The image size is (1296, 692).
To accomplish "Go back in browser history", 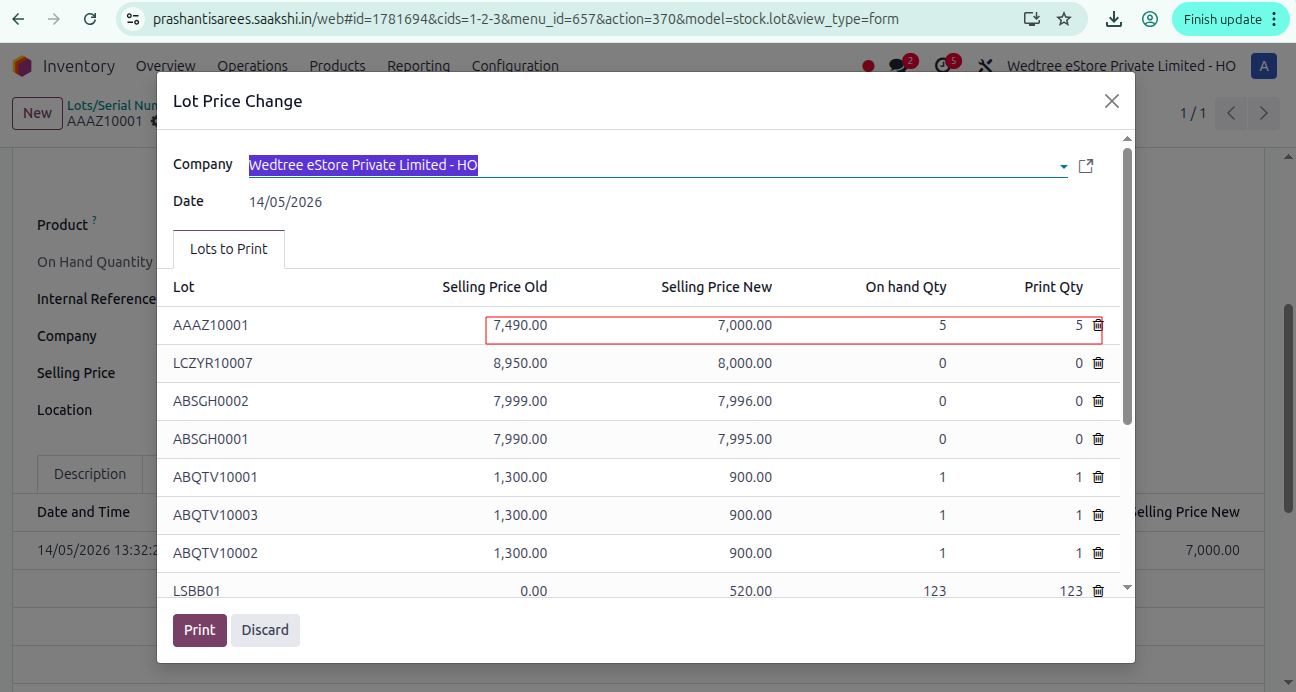I will (x=17, y=19).
